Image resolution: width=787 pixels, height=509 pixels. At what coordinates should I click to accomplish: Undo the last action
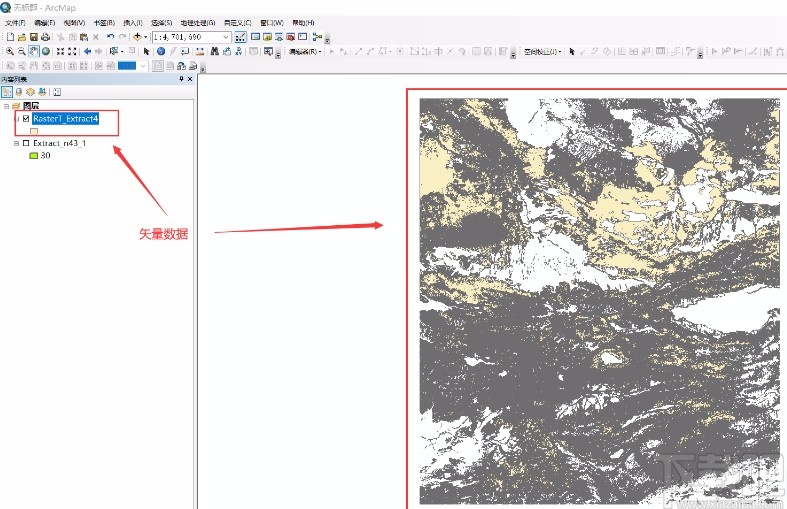tap(110, 37)
